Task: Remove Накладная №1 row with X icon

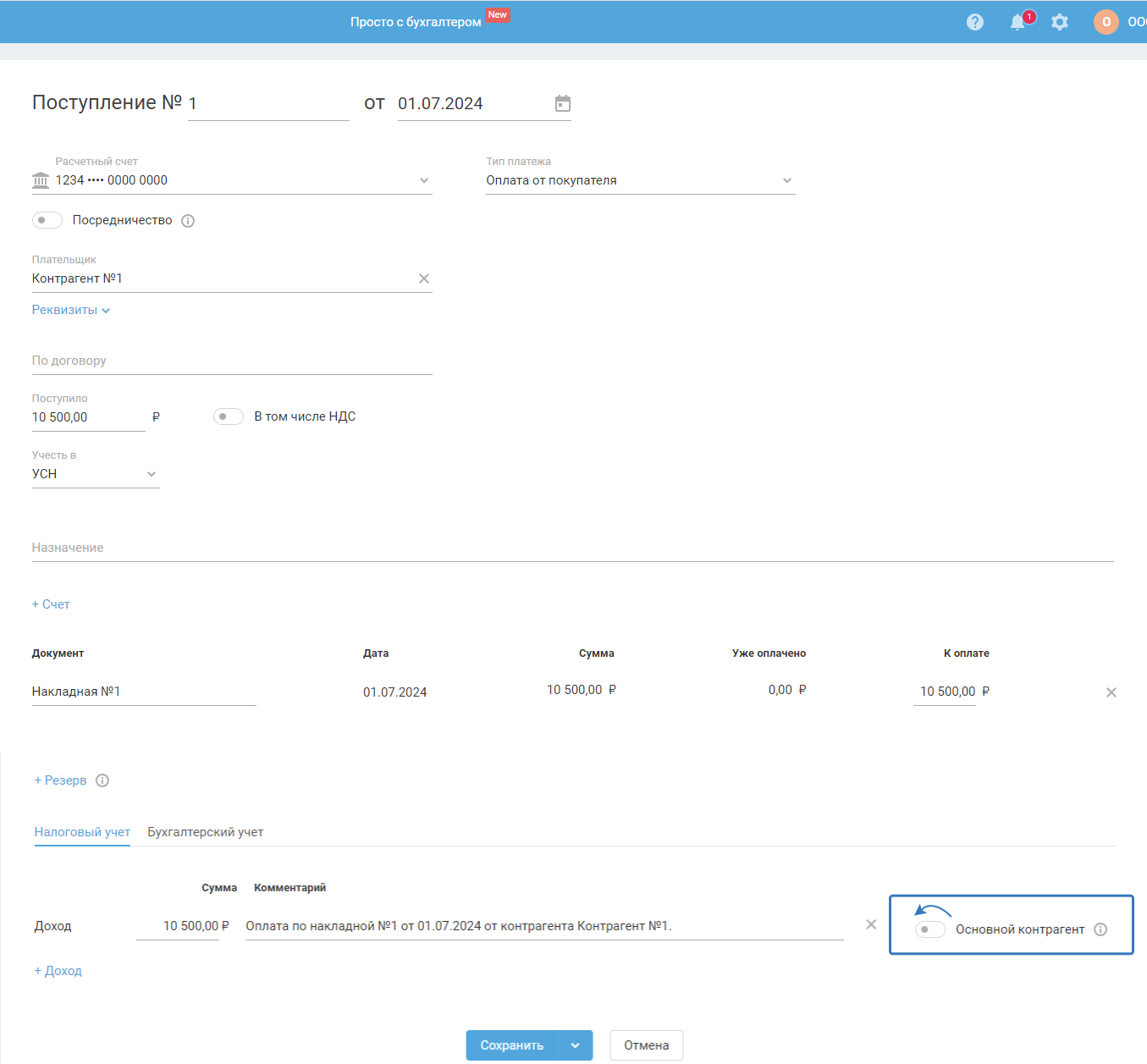Action: (1111, 692)
